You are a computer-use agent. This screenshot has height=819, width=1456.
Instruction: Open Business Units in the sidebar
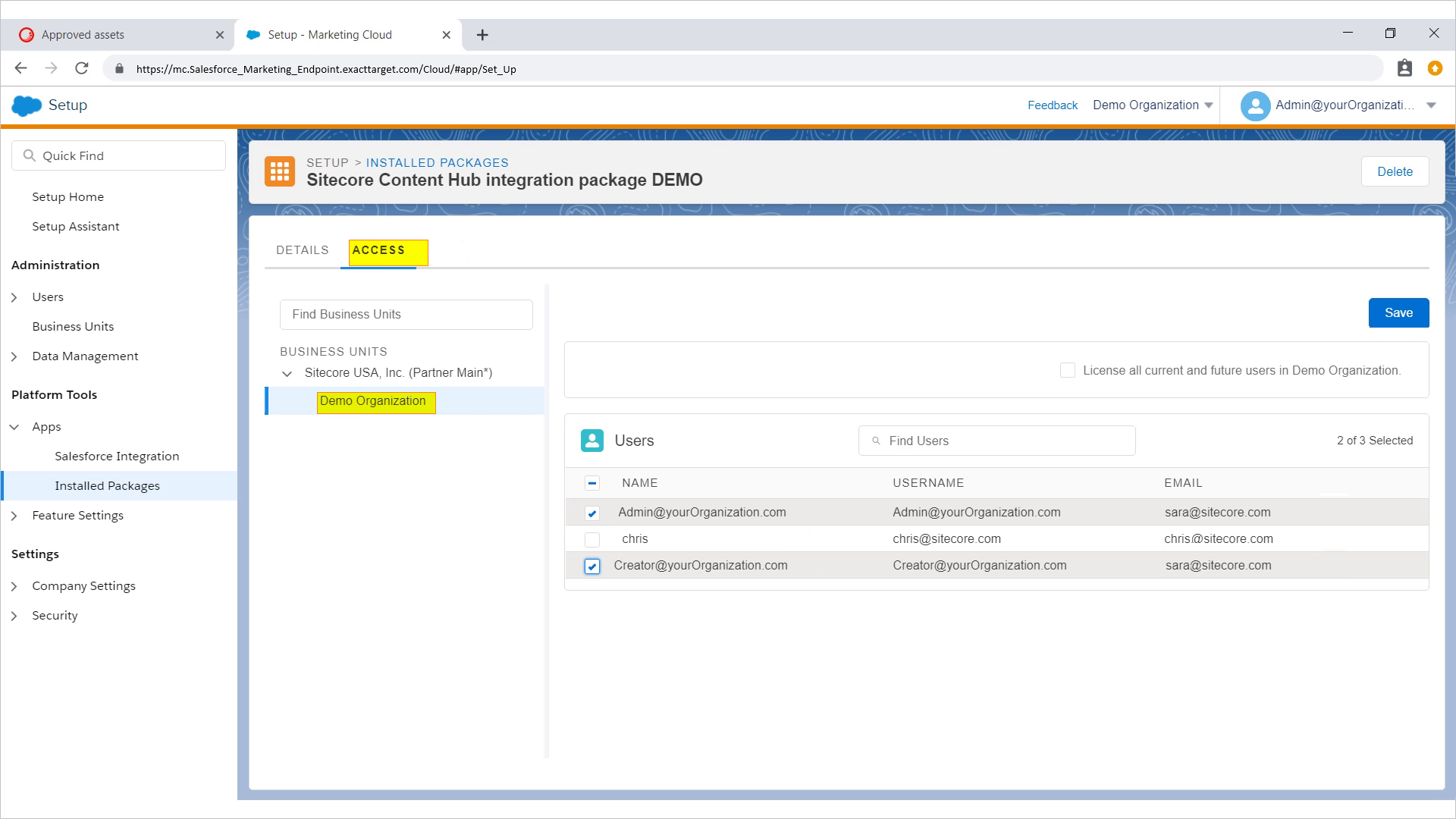coord(73,326)
